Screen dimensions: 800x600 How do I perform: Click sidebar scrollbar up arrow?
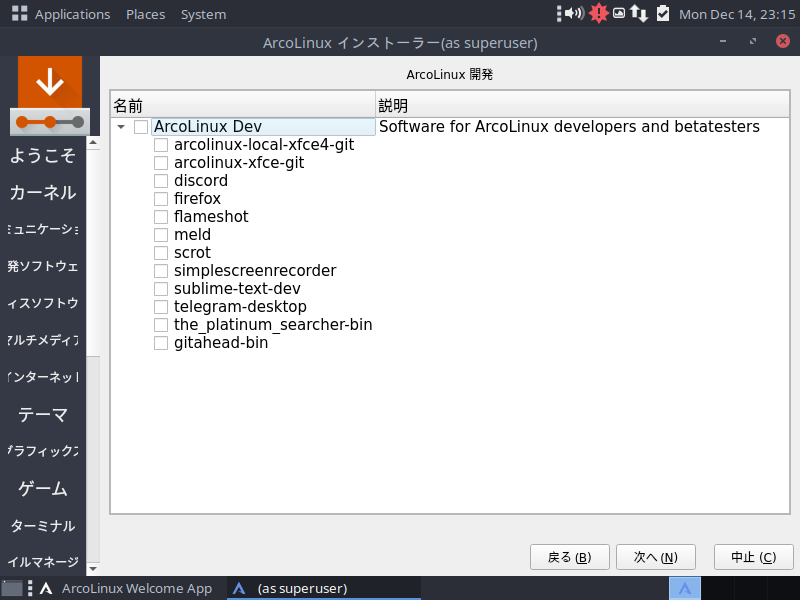(x=93, y=142)
